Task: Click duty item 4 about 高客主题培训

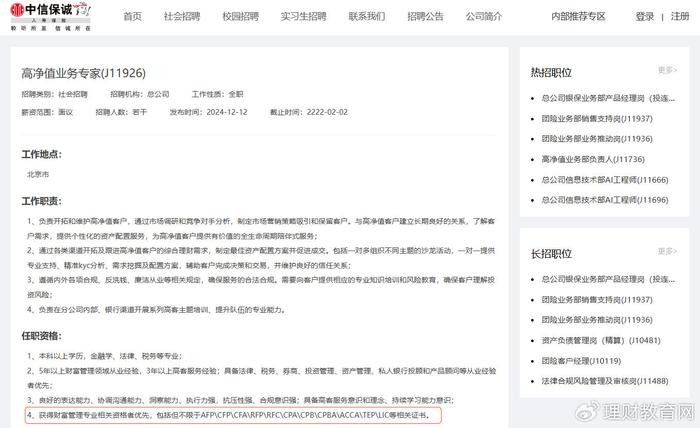Action: 156,309
